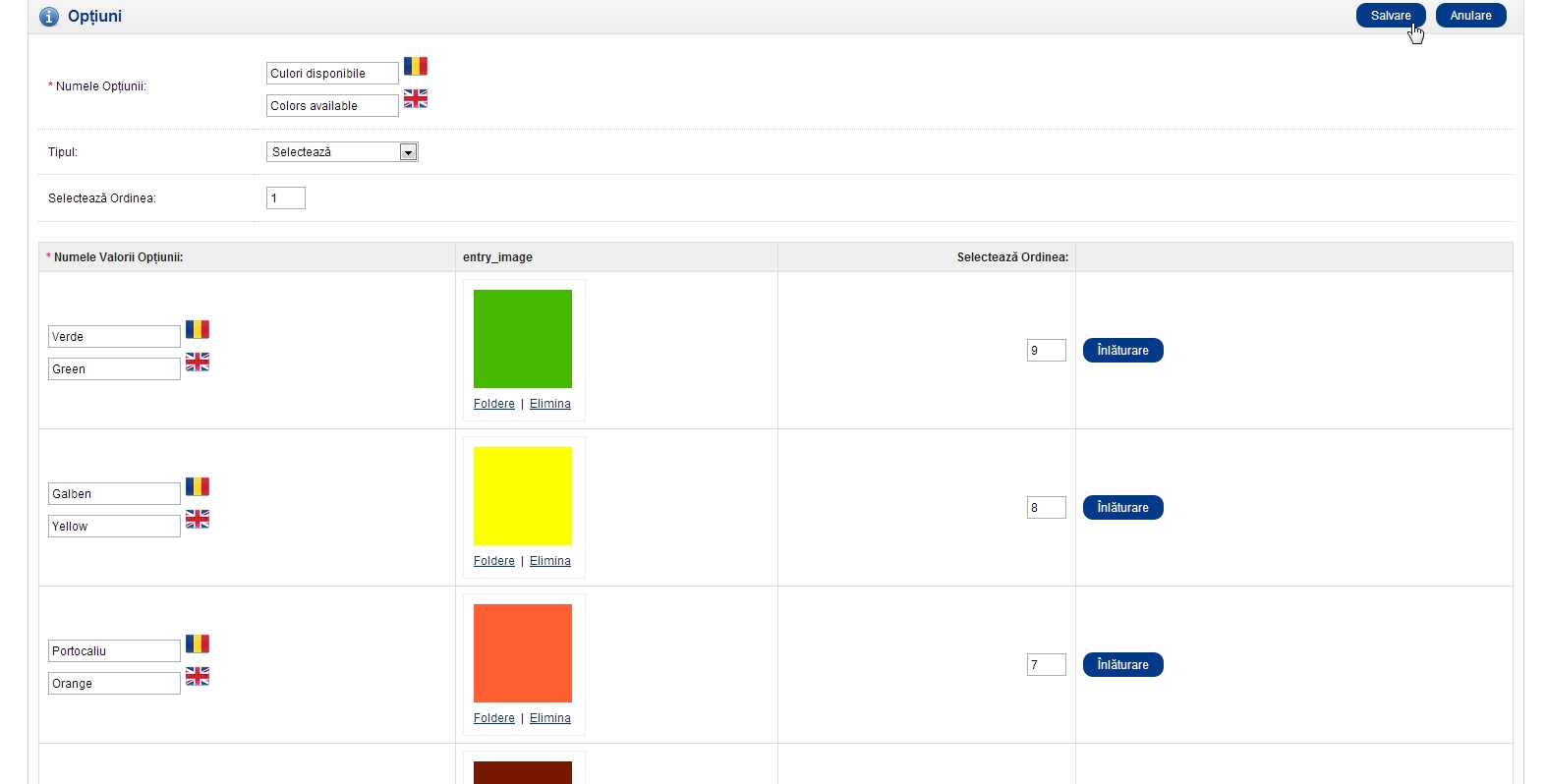Click Înlăturare for the Orange value
The width and height of the screenshot is (1546, 784).
[x=1122, y=665]
